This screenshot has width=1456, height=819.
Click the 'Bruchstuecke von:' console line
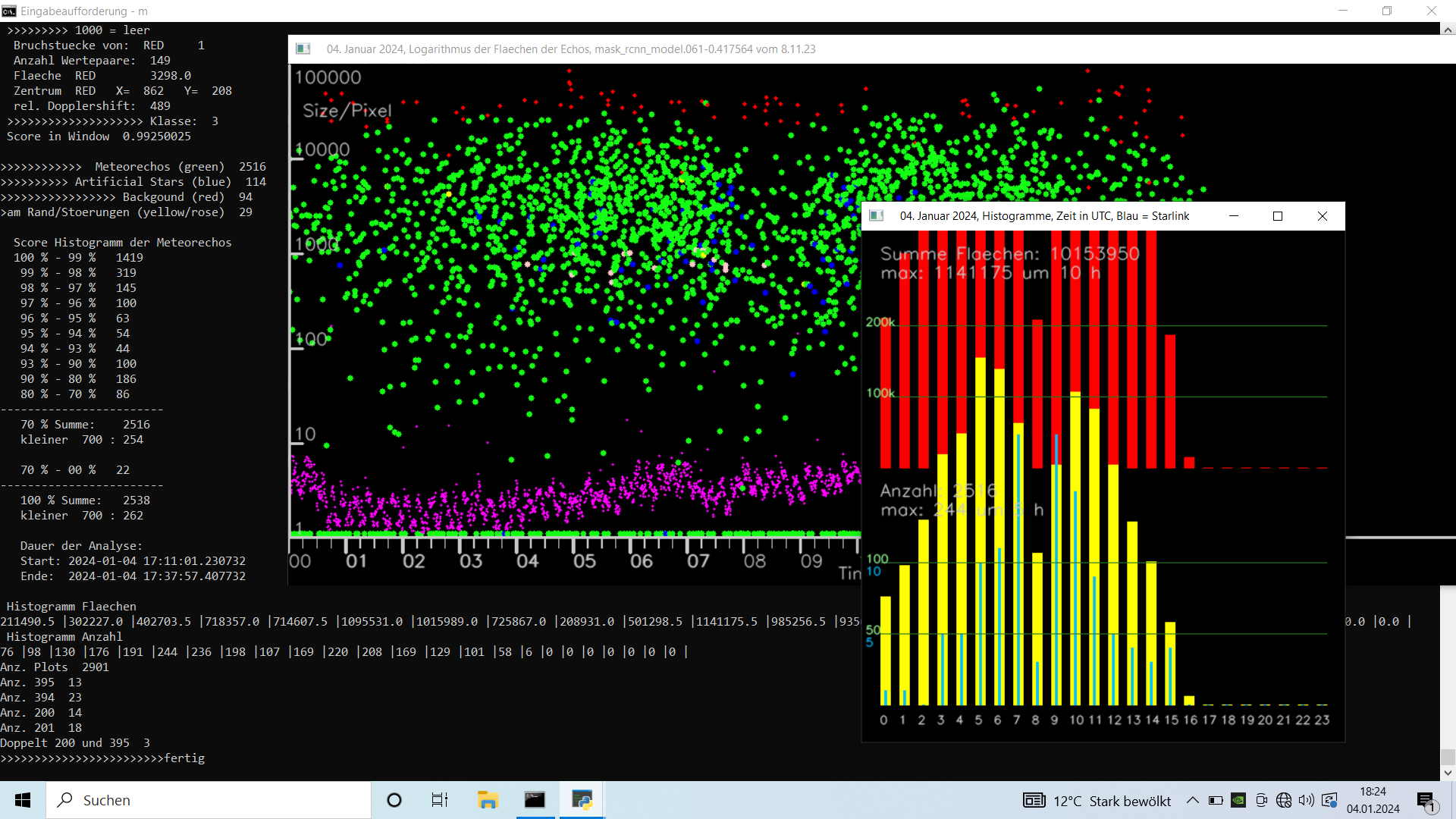coord(108,45)
